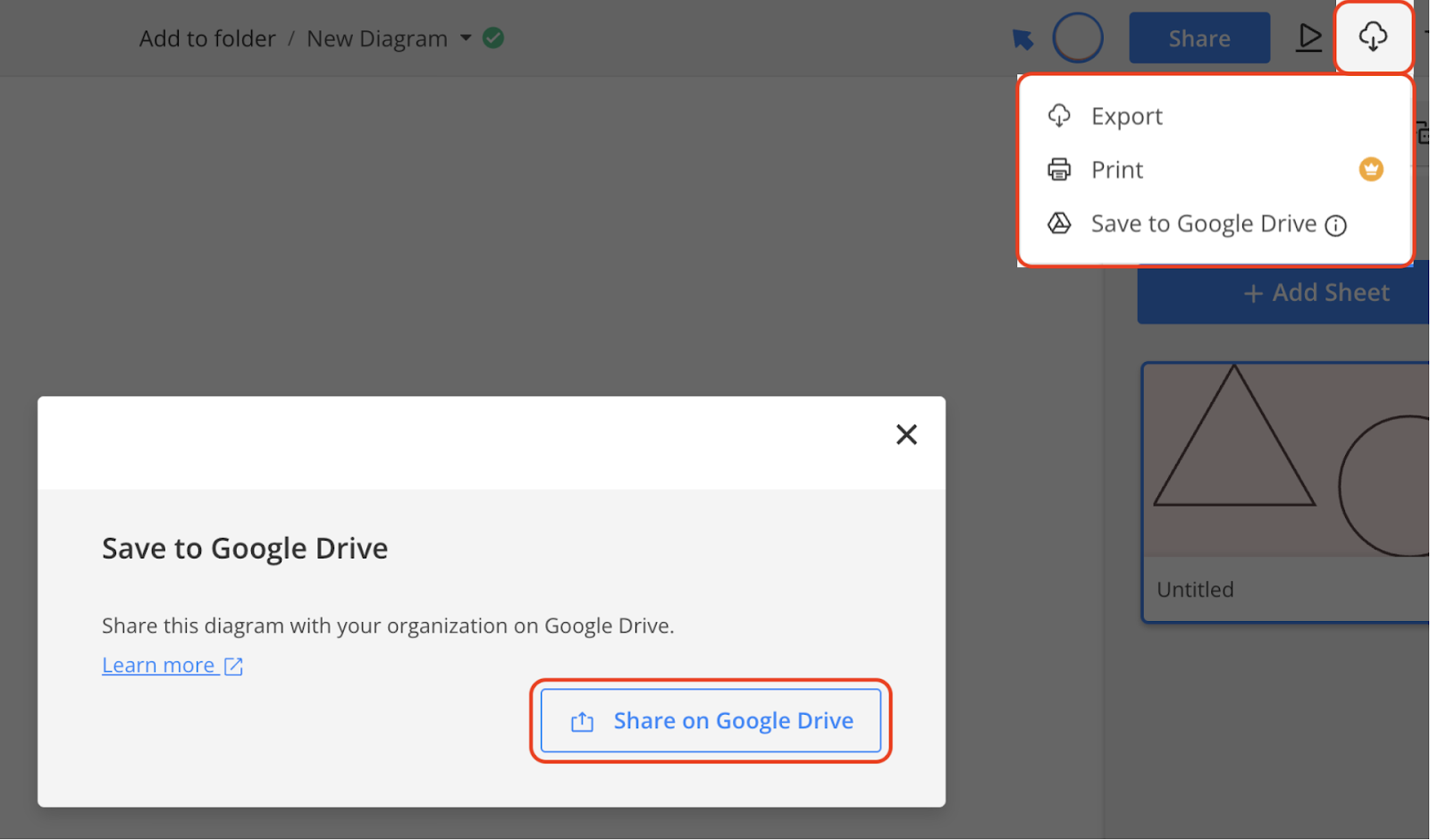Start presentation with the play icon
The image size is (1430, 840).
coord(1309,38)
